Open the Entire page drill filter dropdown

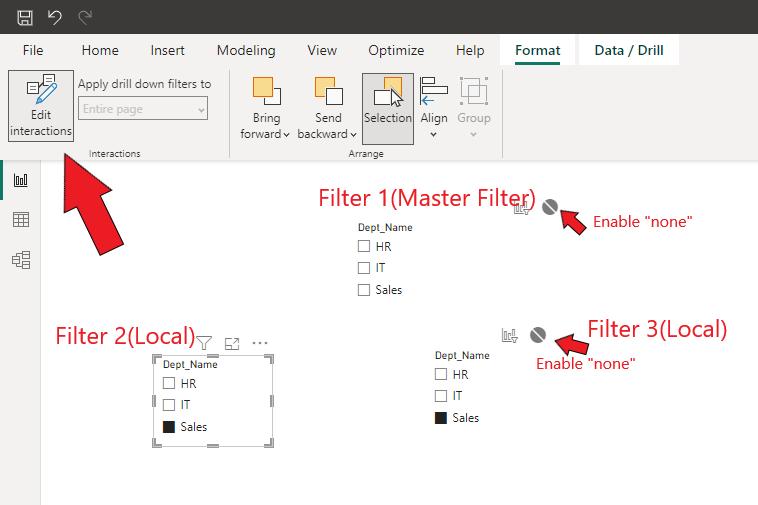point(143,109)
